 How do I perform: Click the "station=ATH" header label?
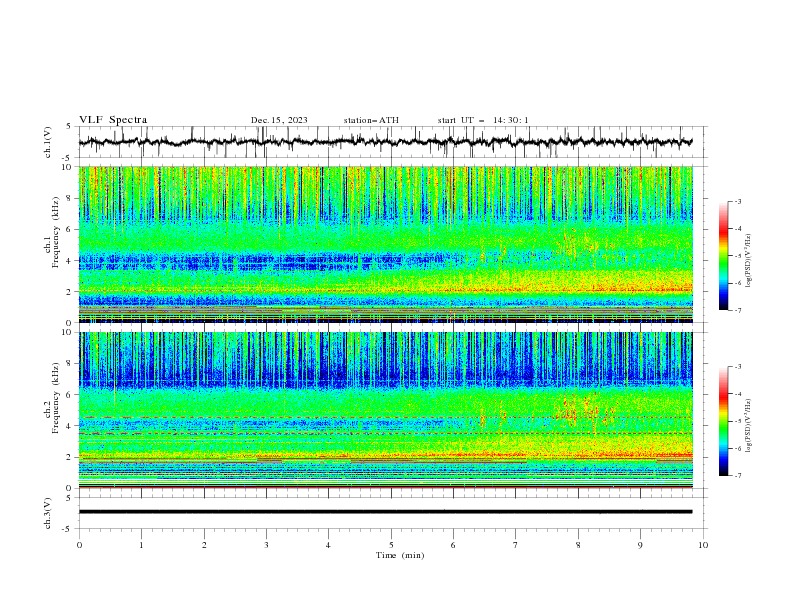coord(371,120)
